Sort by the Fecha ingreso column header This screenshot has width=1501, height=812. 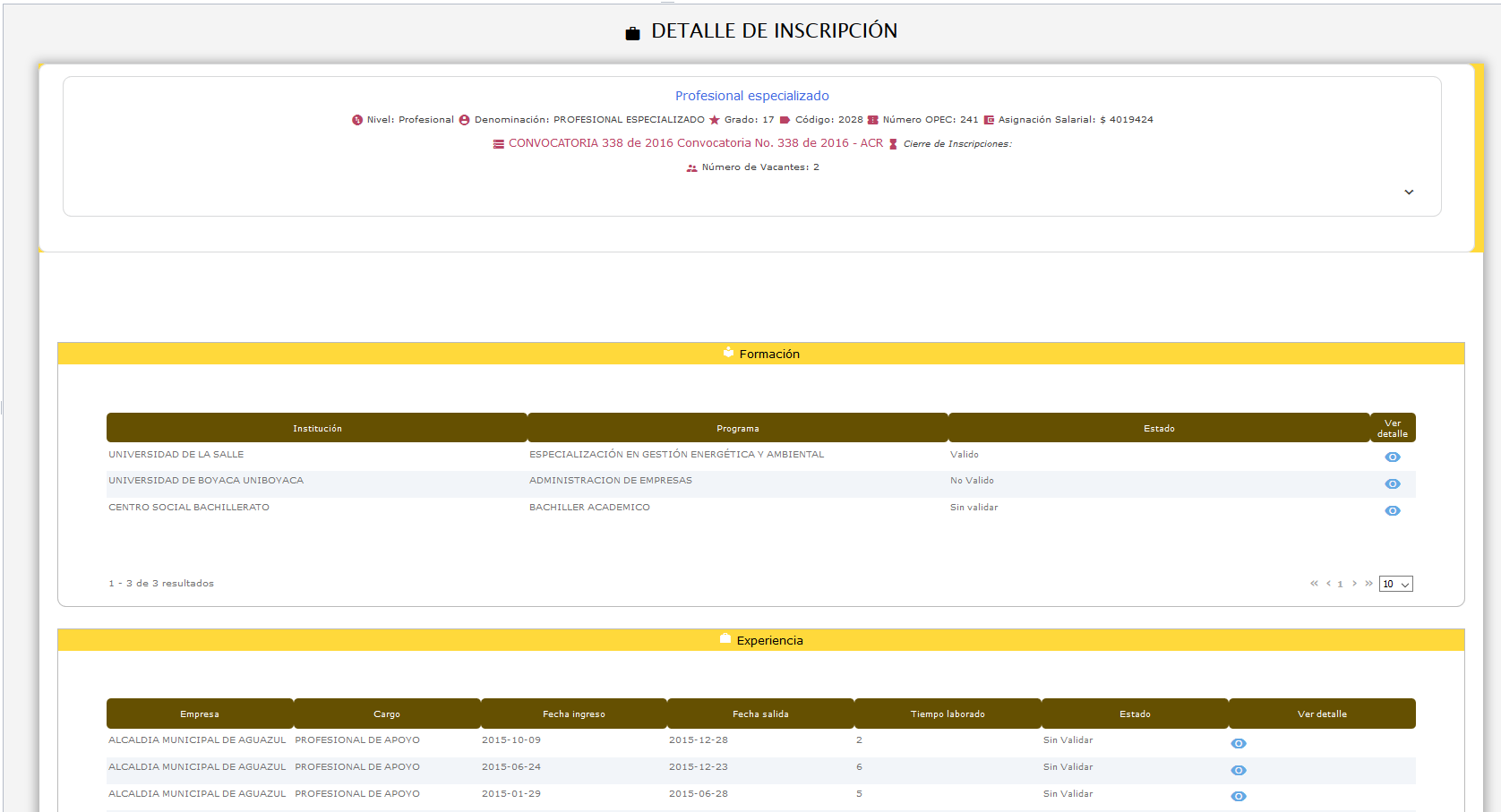click(x=573, y=714)
